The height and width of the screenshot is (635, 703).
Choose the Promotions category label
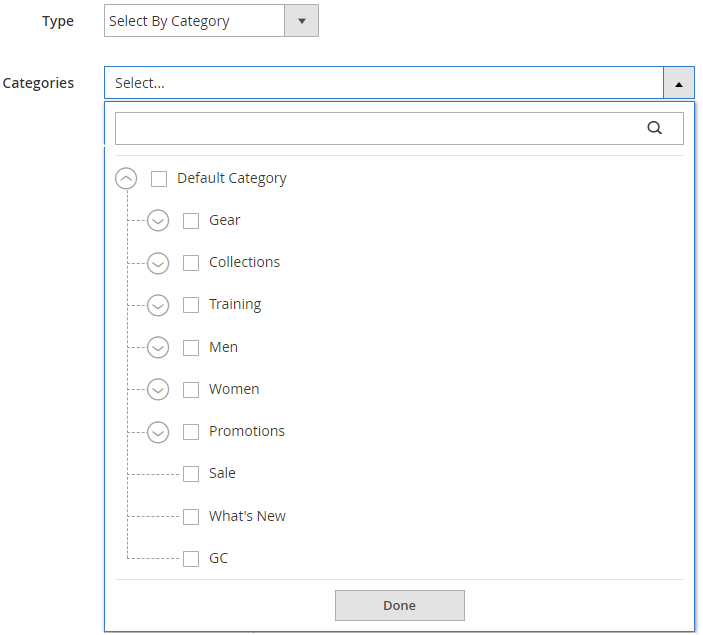247,431
